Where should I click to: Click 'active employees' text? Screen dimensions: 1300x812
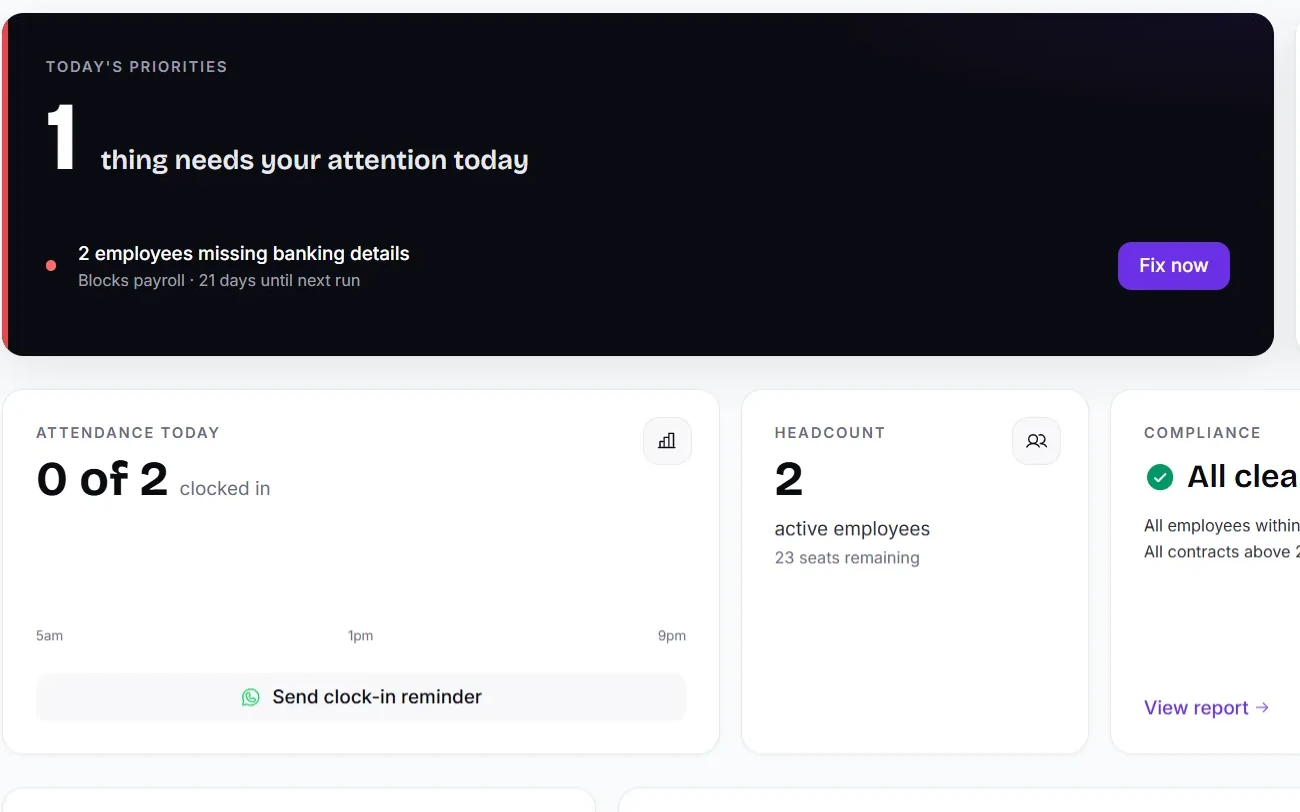point(852,529)
